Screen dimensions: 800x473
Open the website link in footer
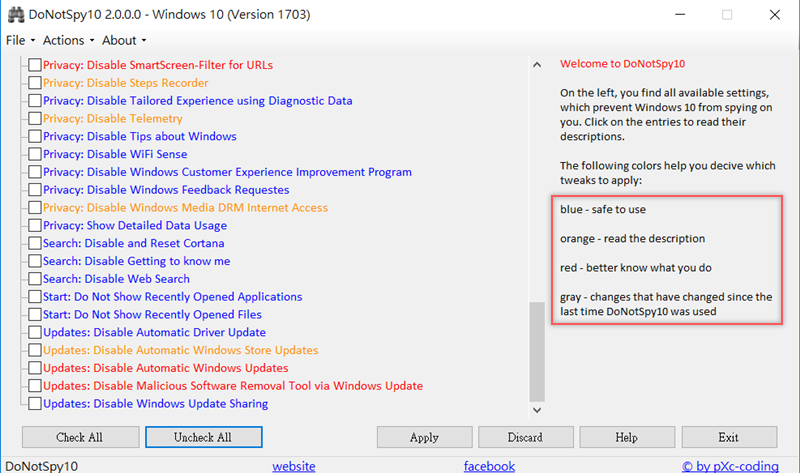pos(294,466)
